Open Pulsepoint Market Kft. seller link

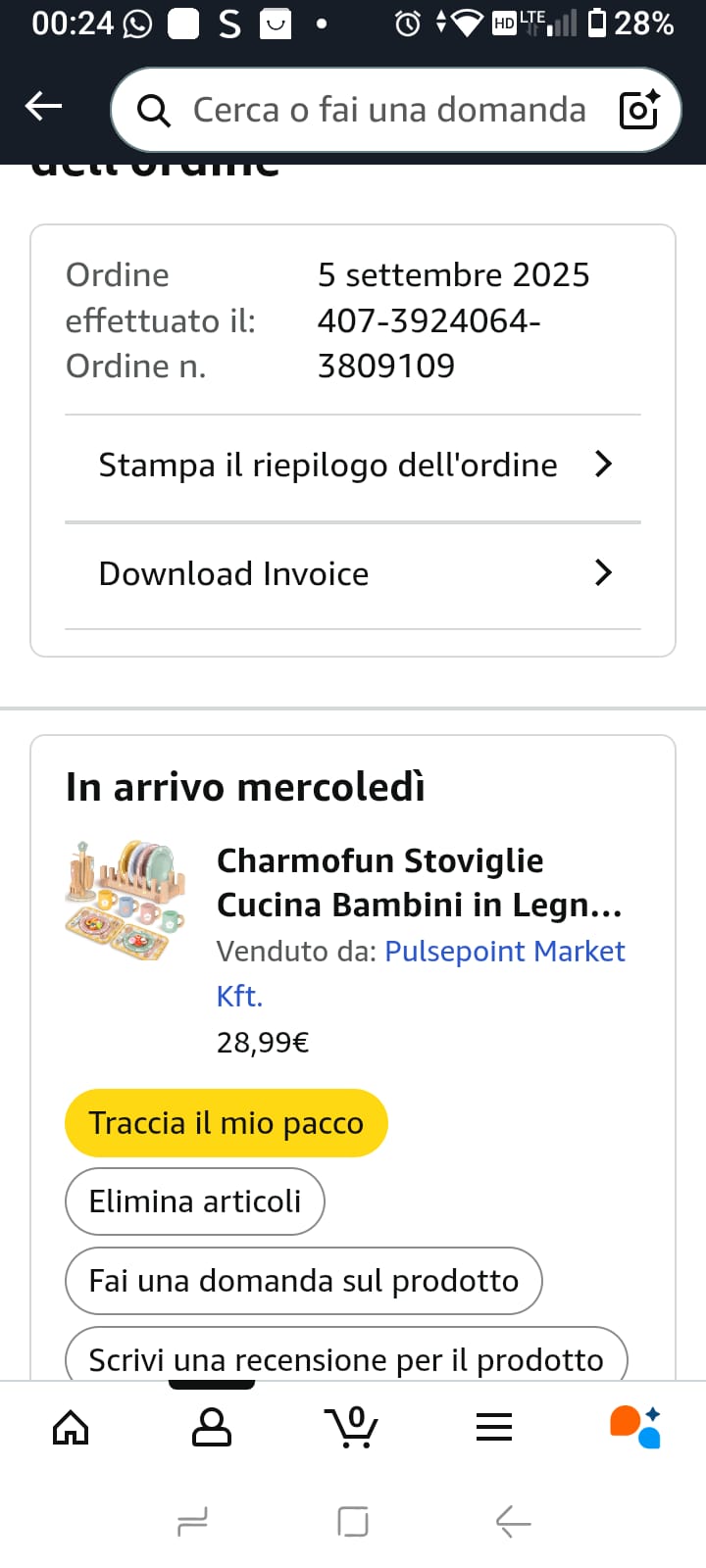[x=504, y=952]
